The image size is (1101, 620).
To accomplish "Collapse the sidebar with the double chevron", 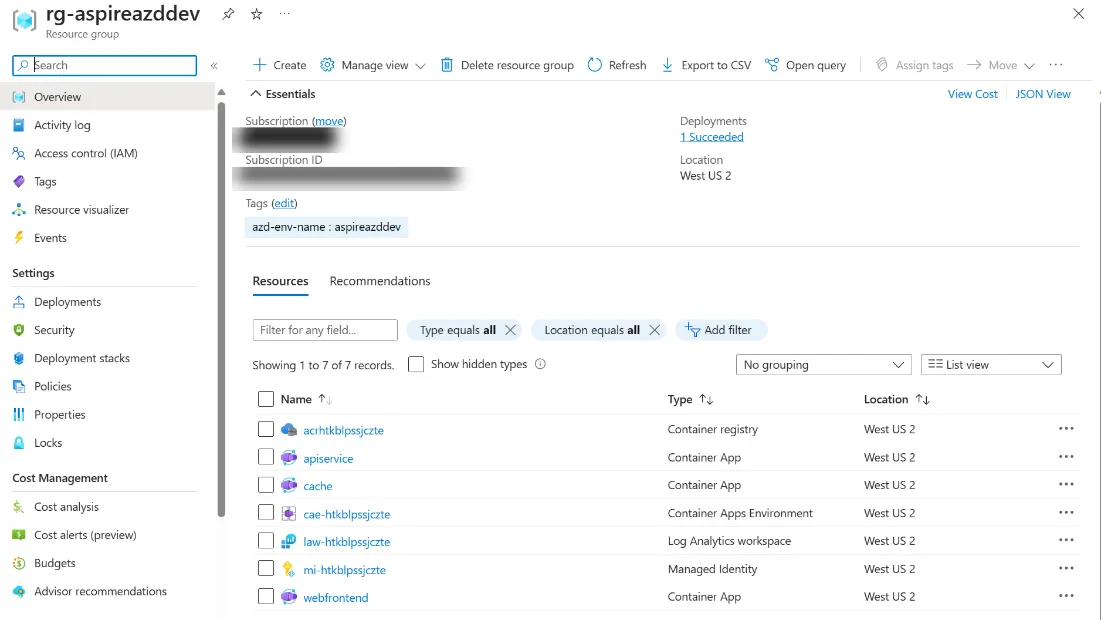I will [214, 65].
